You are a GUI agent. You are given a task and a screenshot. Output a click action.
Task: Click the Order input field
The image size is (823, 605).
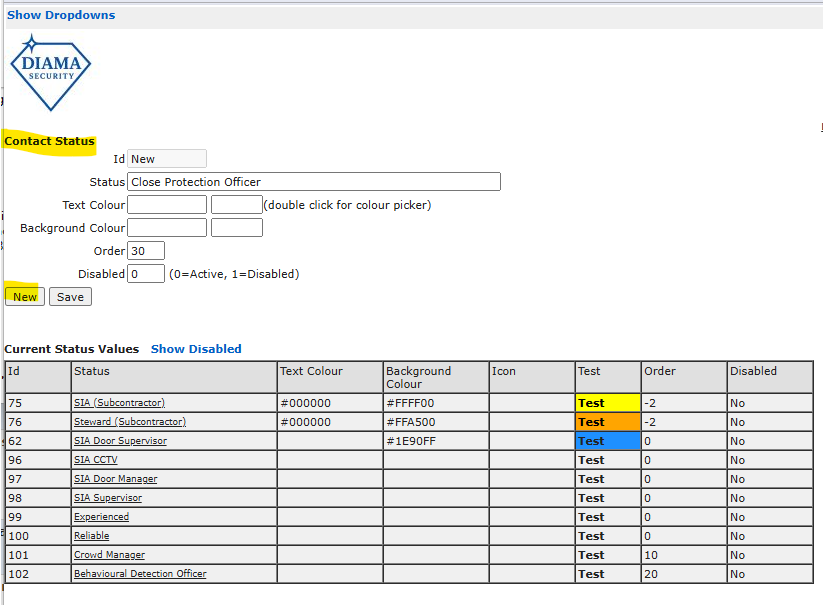click(146, 251)
